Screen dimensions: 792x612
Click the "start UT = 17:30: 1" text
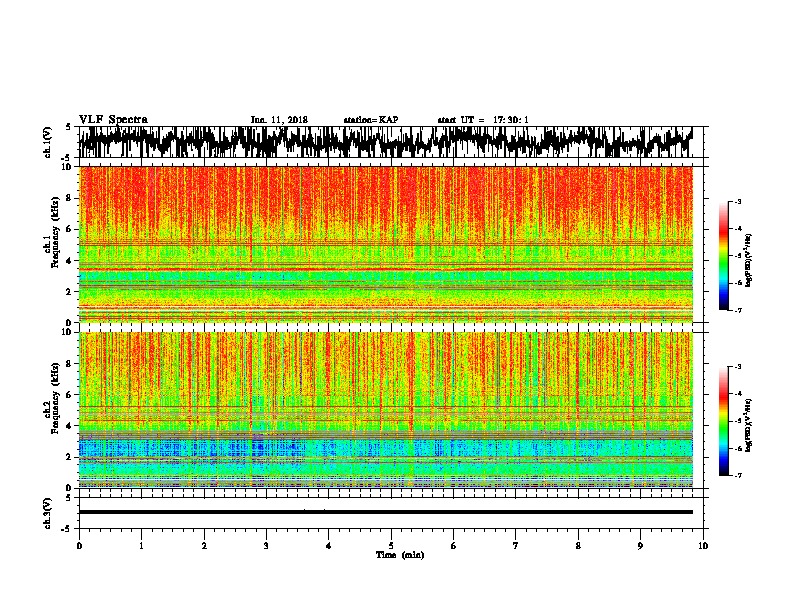483,120
